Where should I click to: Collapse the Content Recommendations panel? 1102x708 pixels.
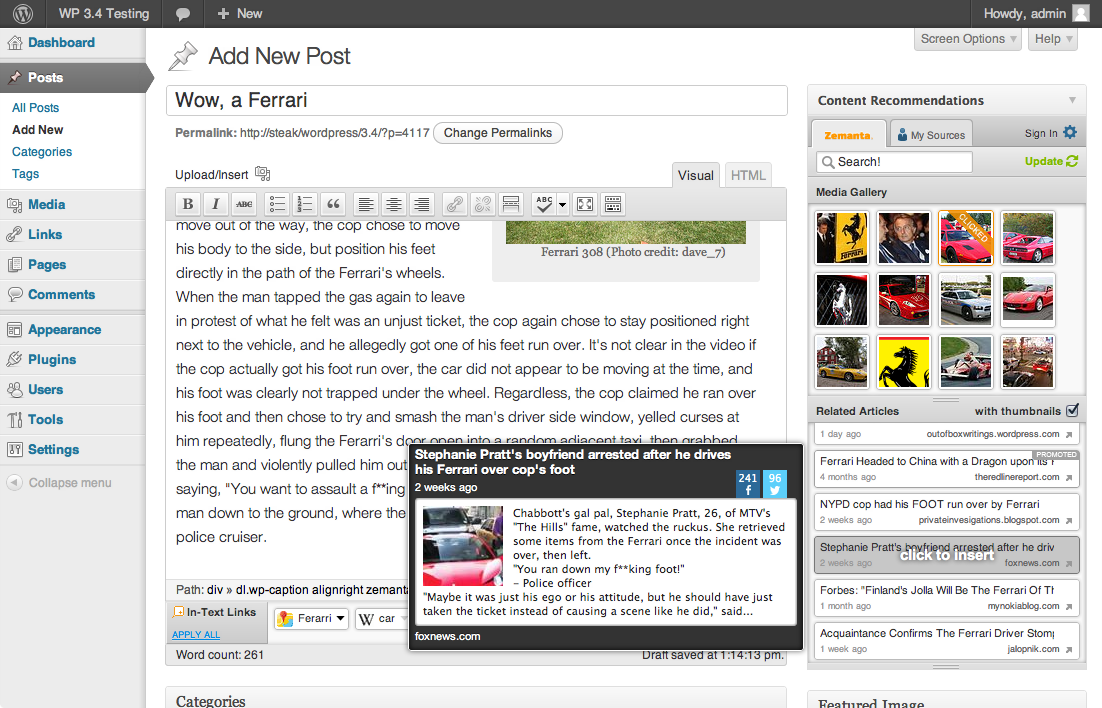[x=1072, y=101]
